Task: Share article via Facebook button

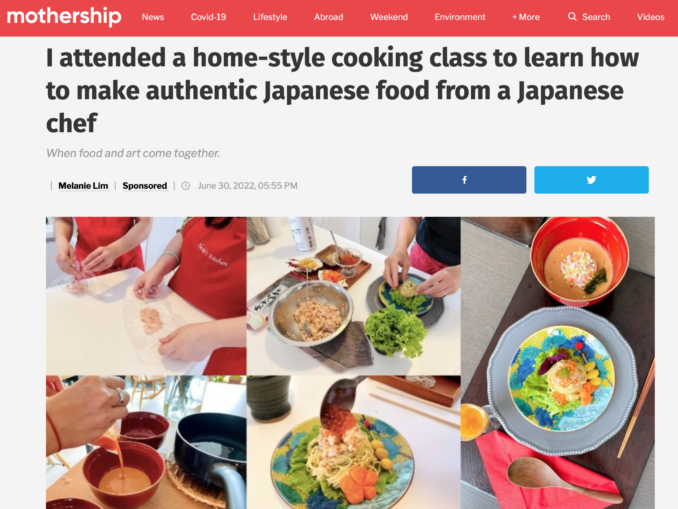Action: 469,180
